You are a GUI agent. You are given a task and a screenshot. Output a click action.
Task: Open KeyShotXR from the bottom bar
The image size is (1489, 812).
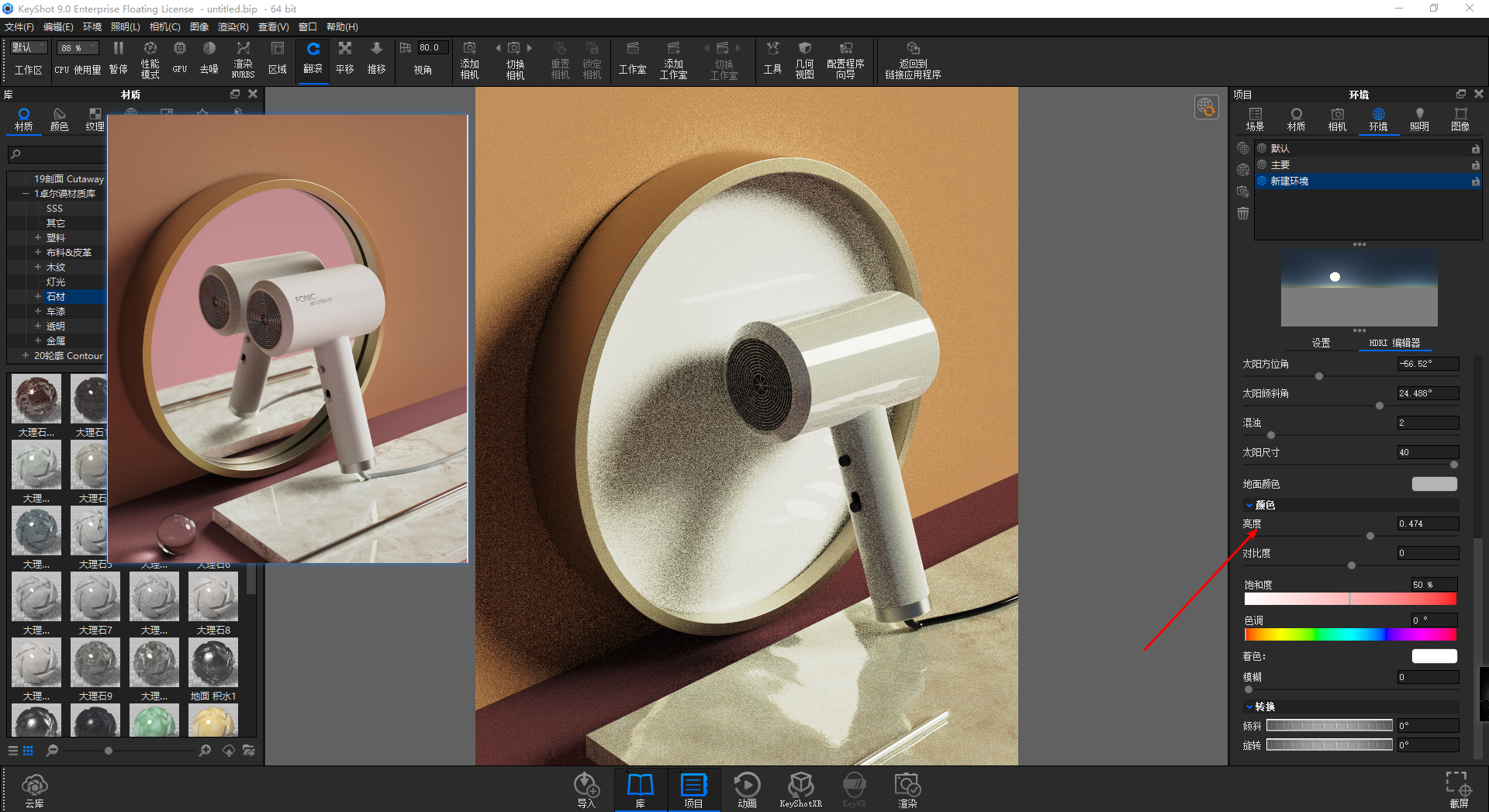[800, 790]
